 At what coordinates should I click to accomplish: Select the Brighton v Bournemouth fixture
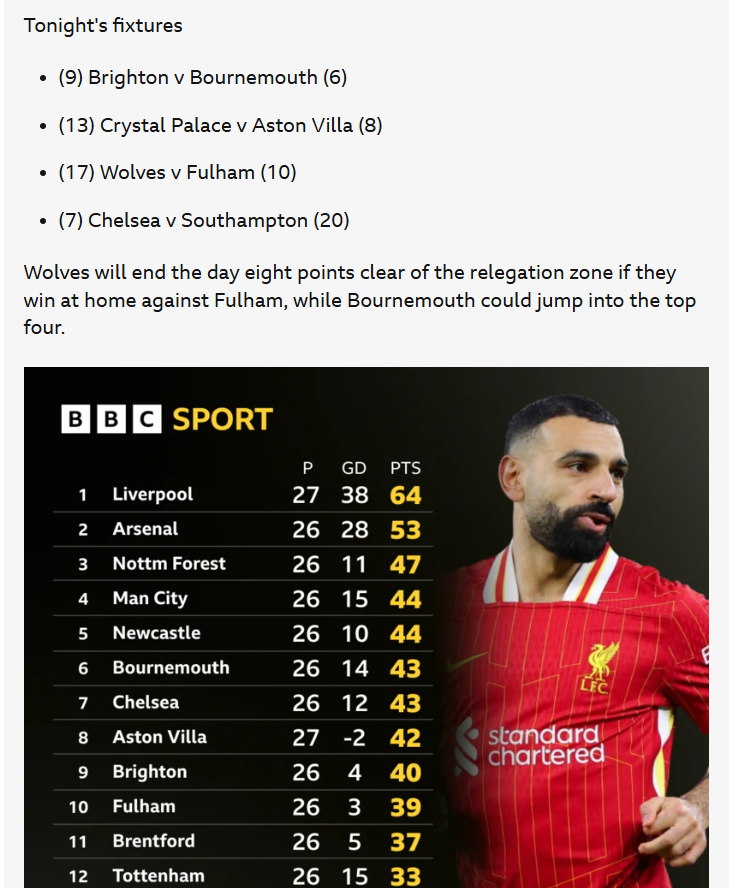202,77
